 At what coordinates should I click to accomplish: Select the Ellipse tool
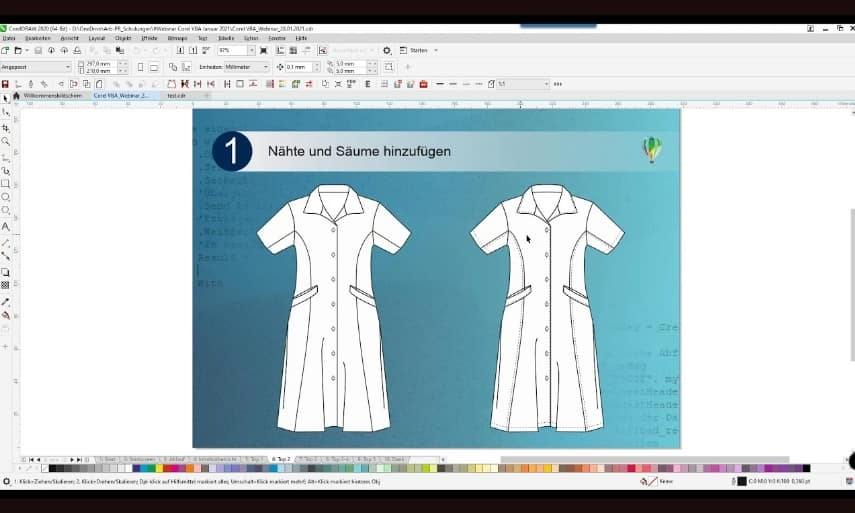click(x=6, y=197)
